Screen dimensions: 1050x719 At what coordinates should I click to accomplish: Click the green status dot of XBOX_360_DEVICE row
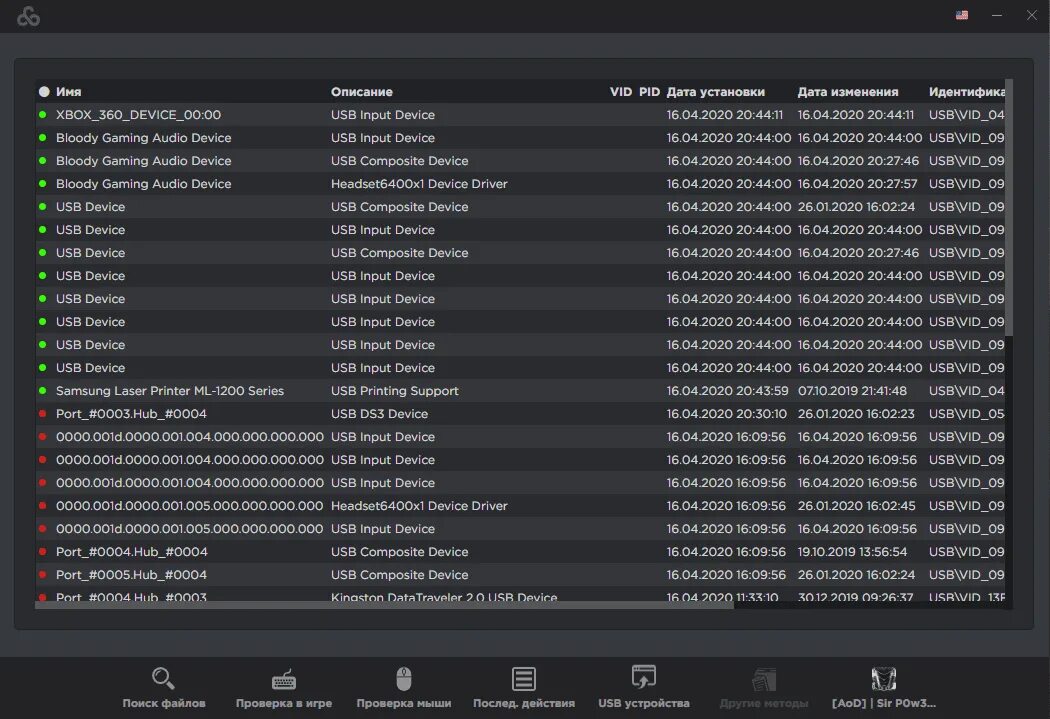click(x=43, y=114)
